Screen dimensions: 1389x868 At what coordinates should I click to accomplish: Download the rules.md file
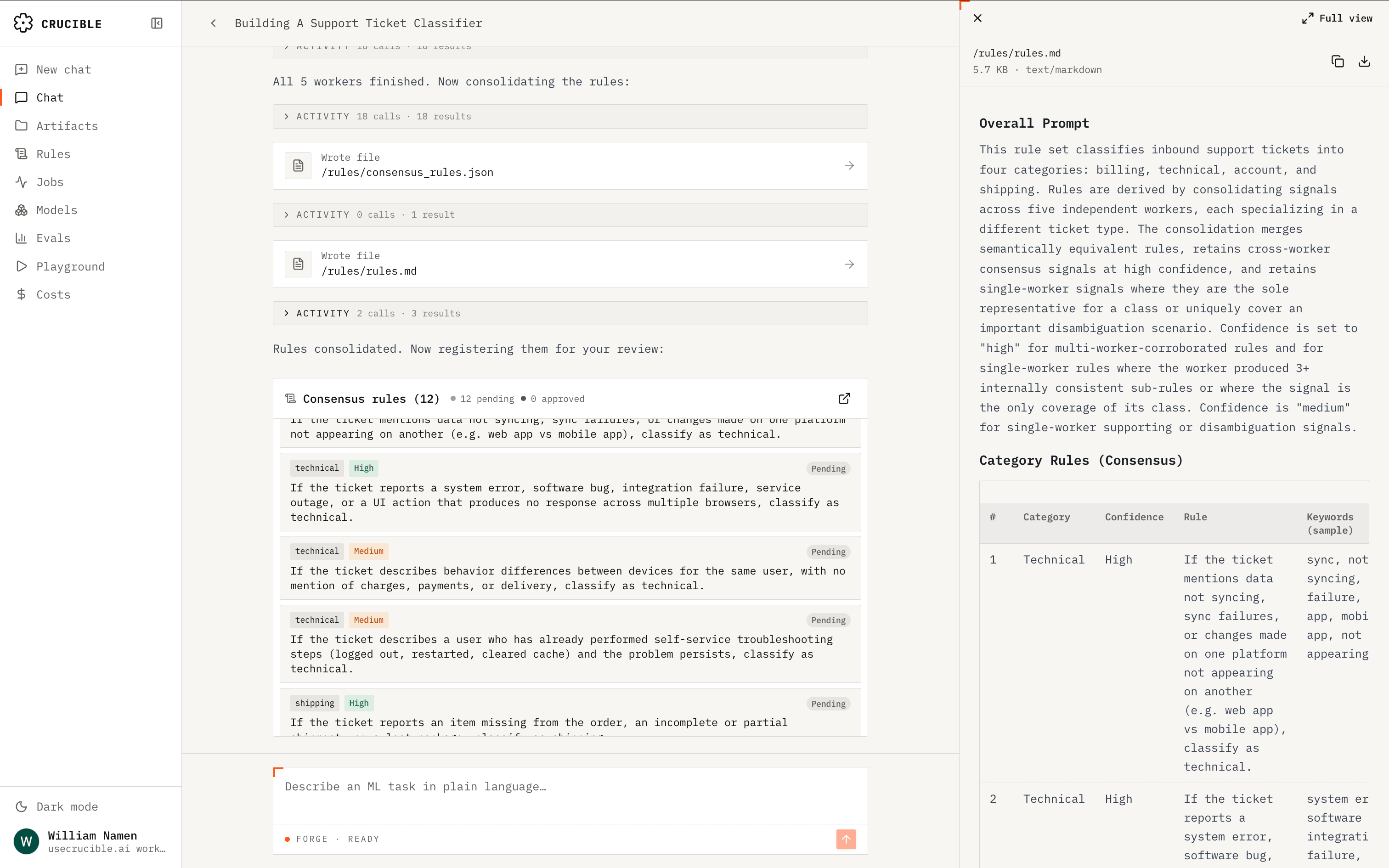click(1364, 62)
